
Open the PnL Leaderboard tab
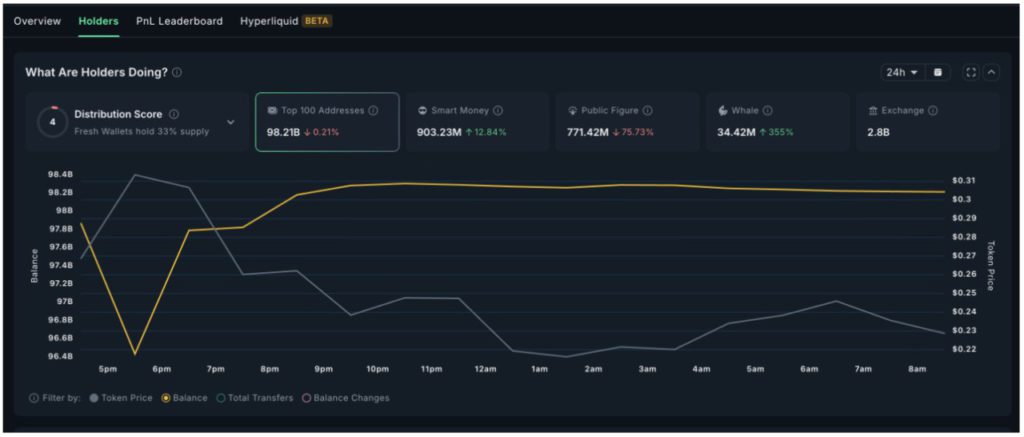[x=179, y=21]
